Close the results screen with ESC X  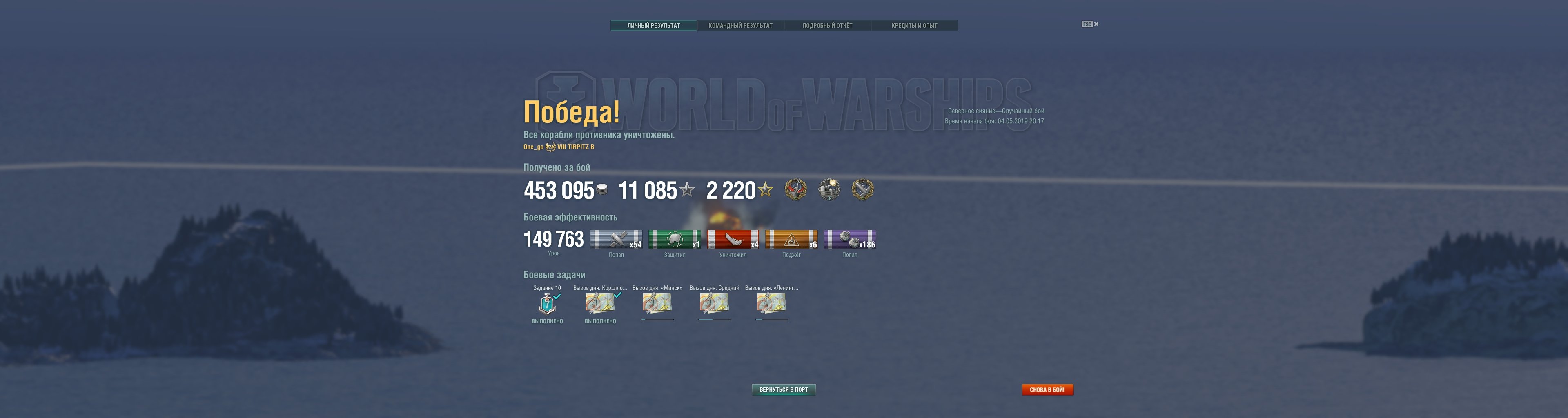[x=1089, y=24]
